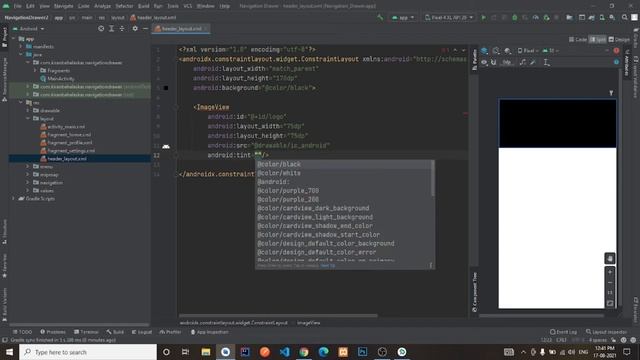Click the Windows Start button

pos(9,352)
